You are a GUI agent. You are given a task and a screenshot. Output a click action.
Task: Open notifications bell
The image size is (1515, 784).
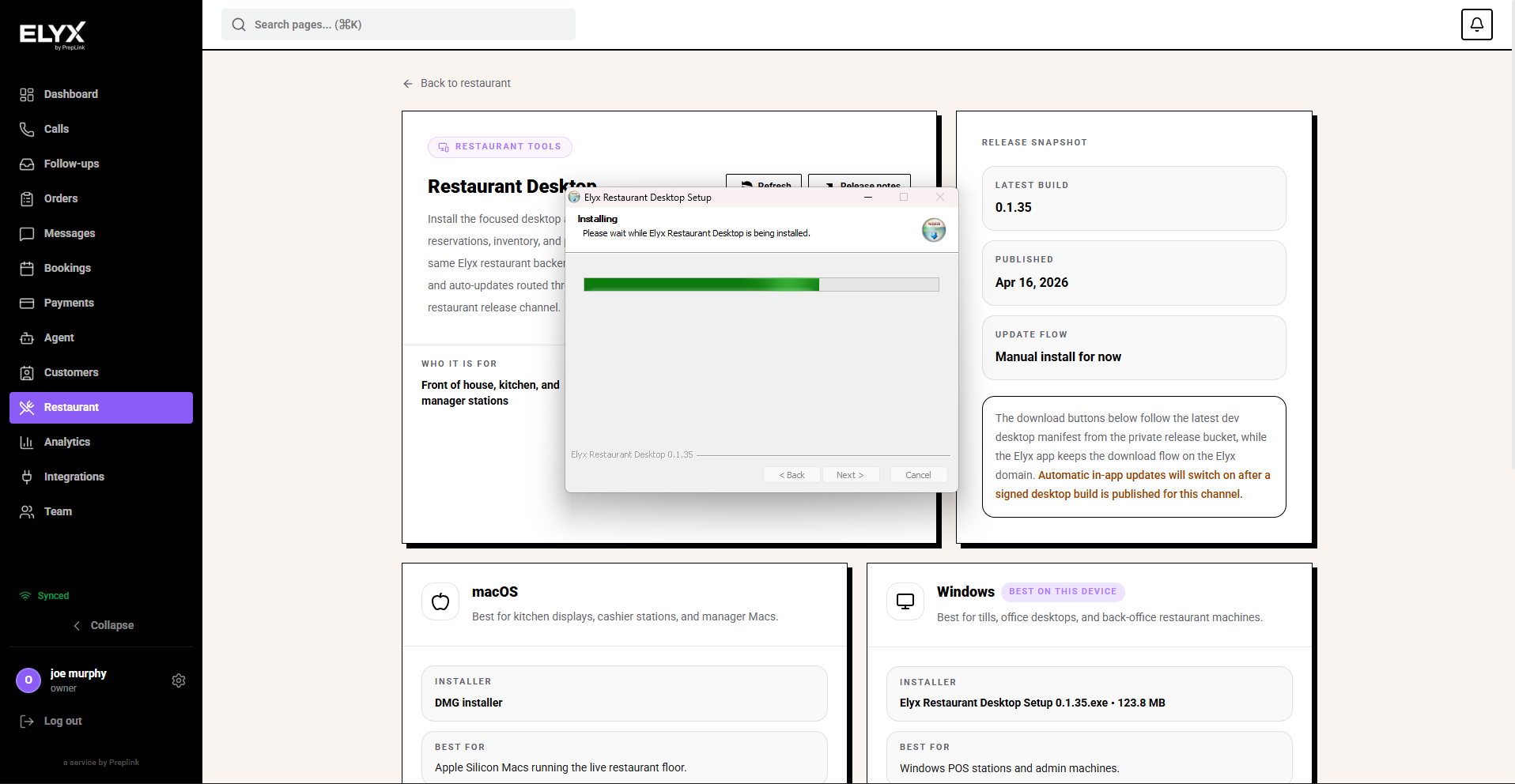(1476, 24)
